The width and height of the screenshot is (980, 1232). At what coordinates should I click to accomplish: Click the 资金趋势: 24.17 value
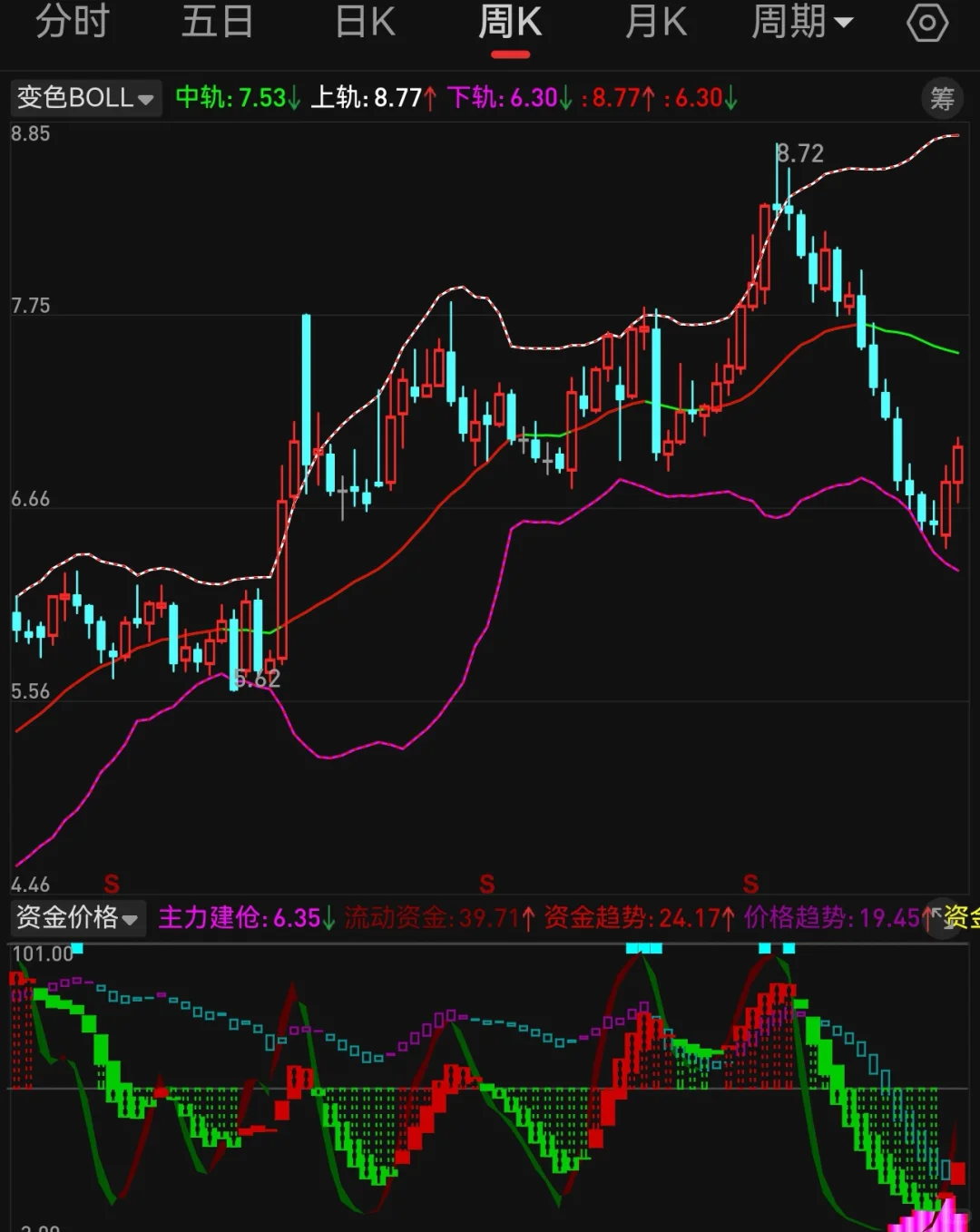pyautogui.click(x=640, y=917)
